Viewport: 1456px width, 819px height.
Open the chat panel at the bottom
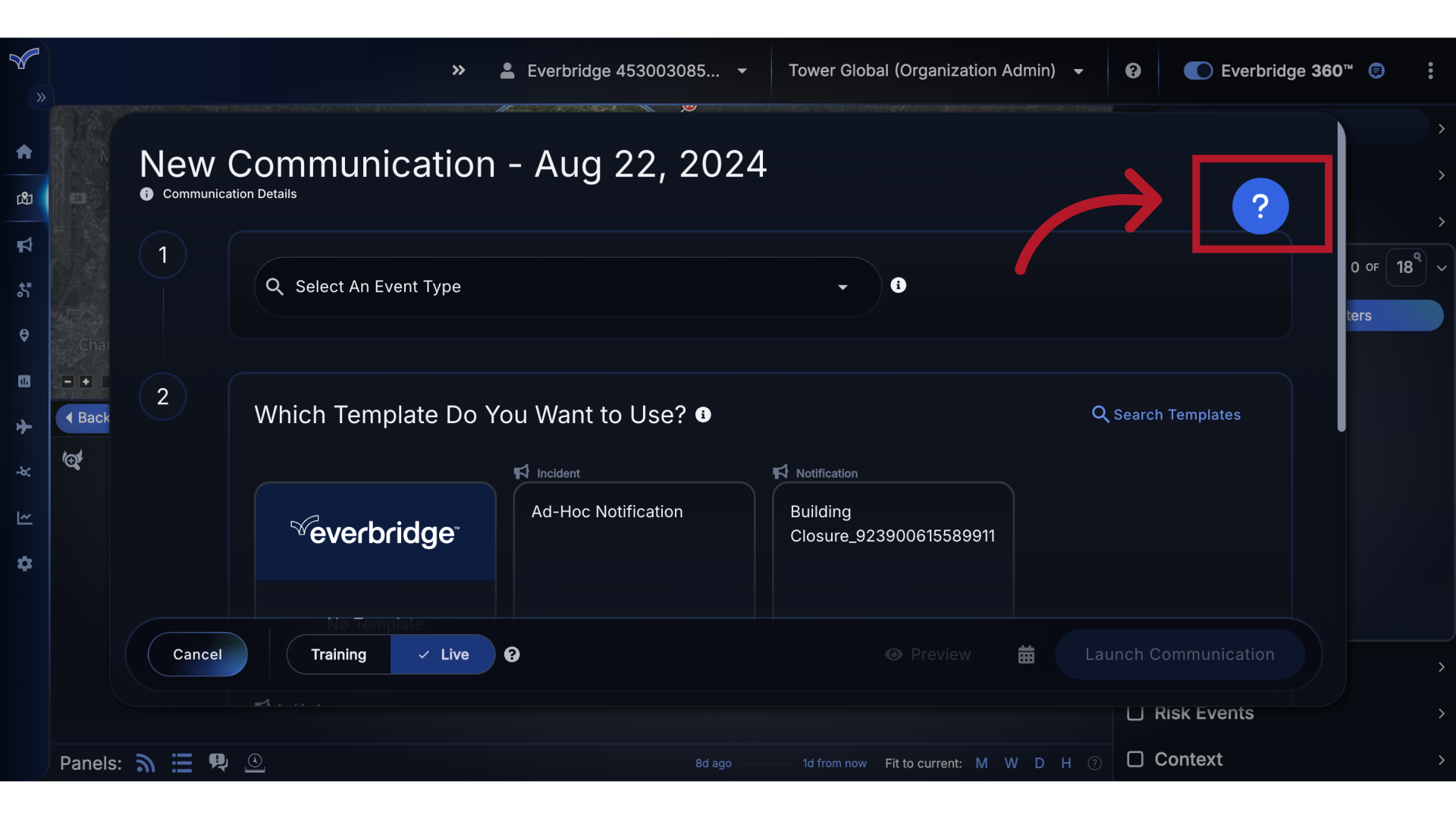218,762
